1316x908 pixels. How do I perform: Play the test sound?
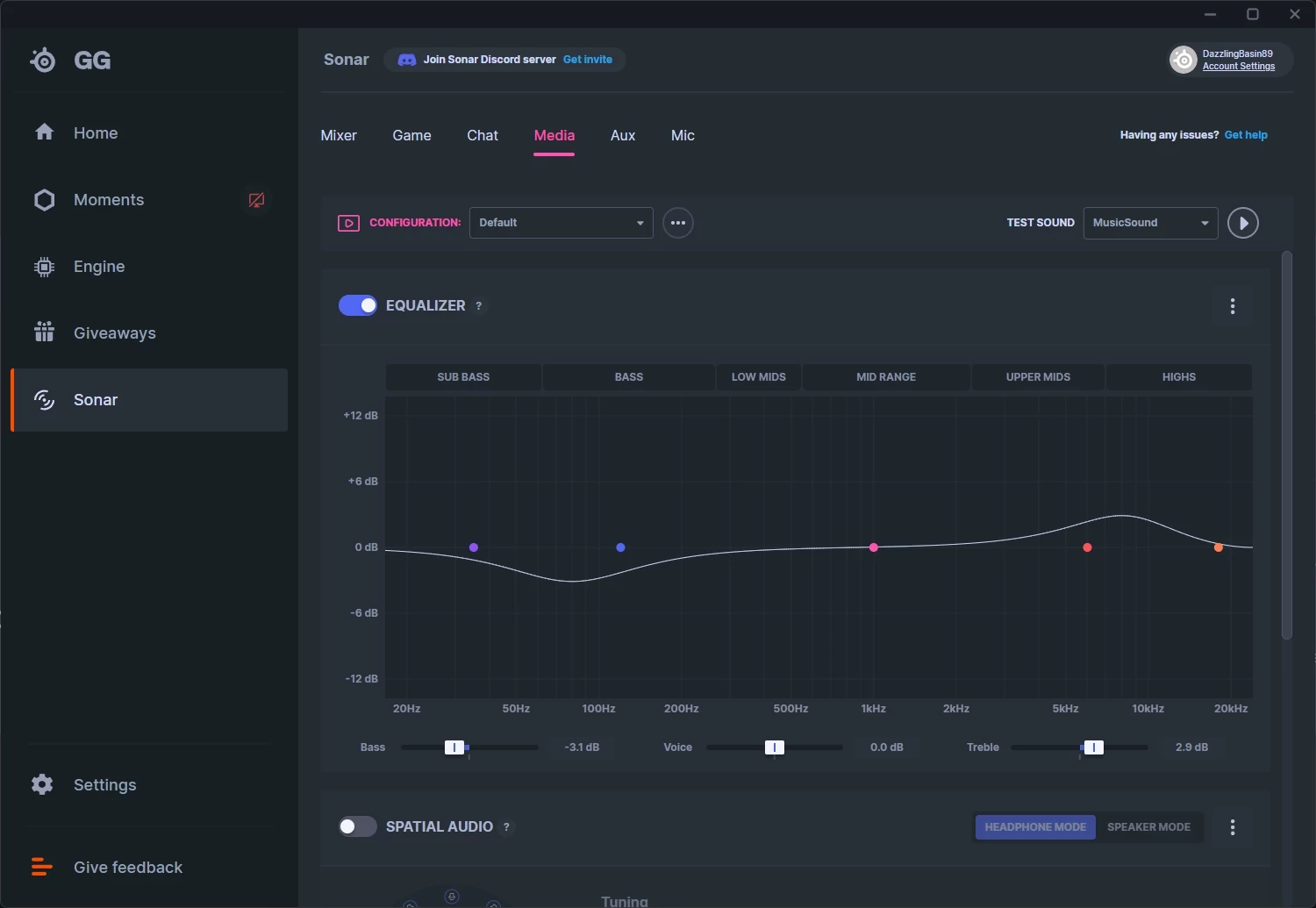(x=1243, y=223)
